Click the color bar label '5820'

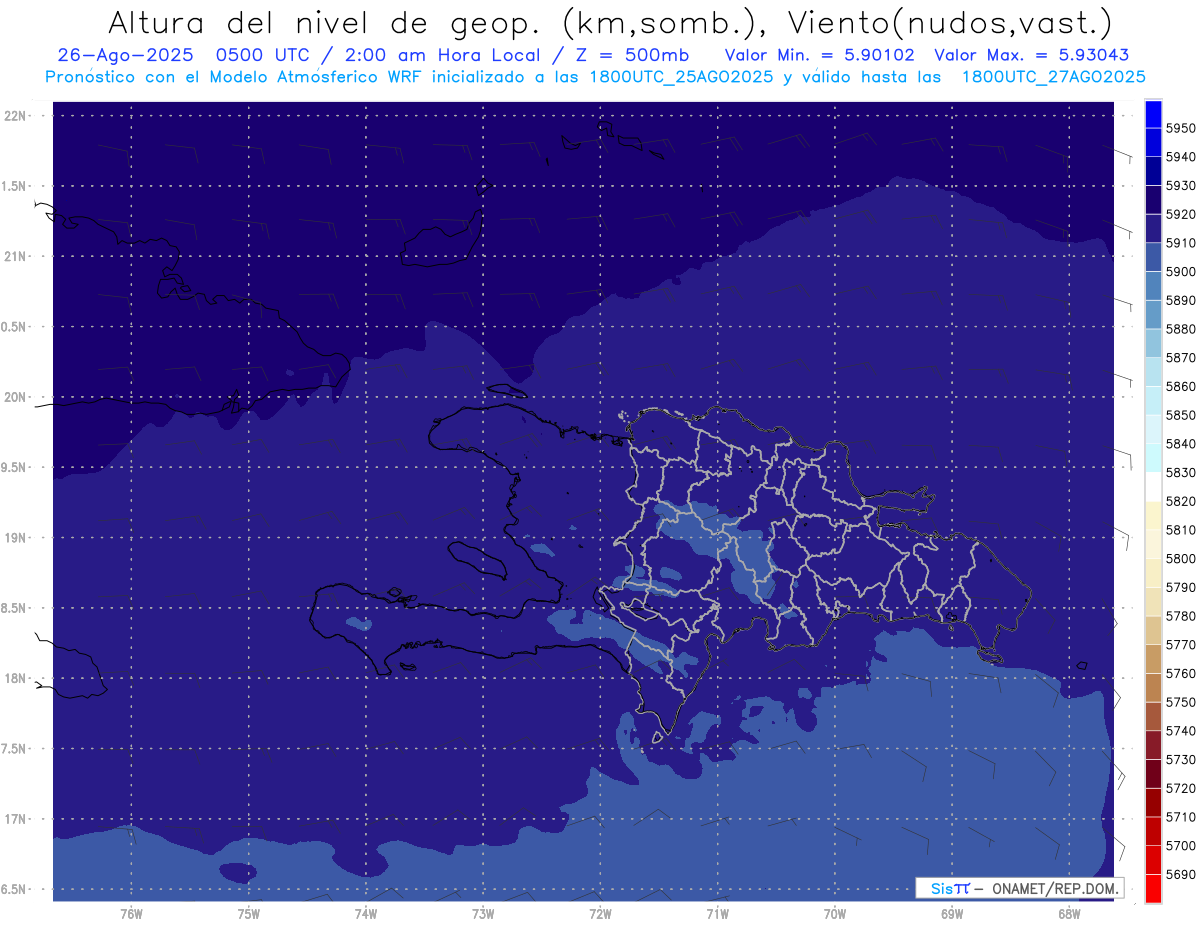click(x=1180, y=501)
